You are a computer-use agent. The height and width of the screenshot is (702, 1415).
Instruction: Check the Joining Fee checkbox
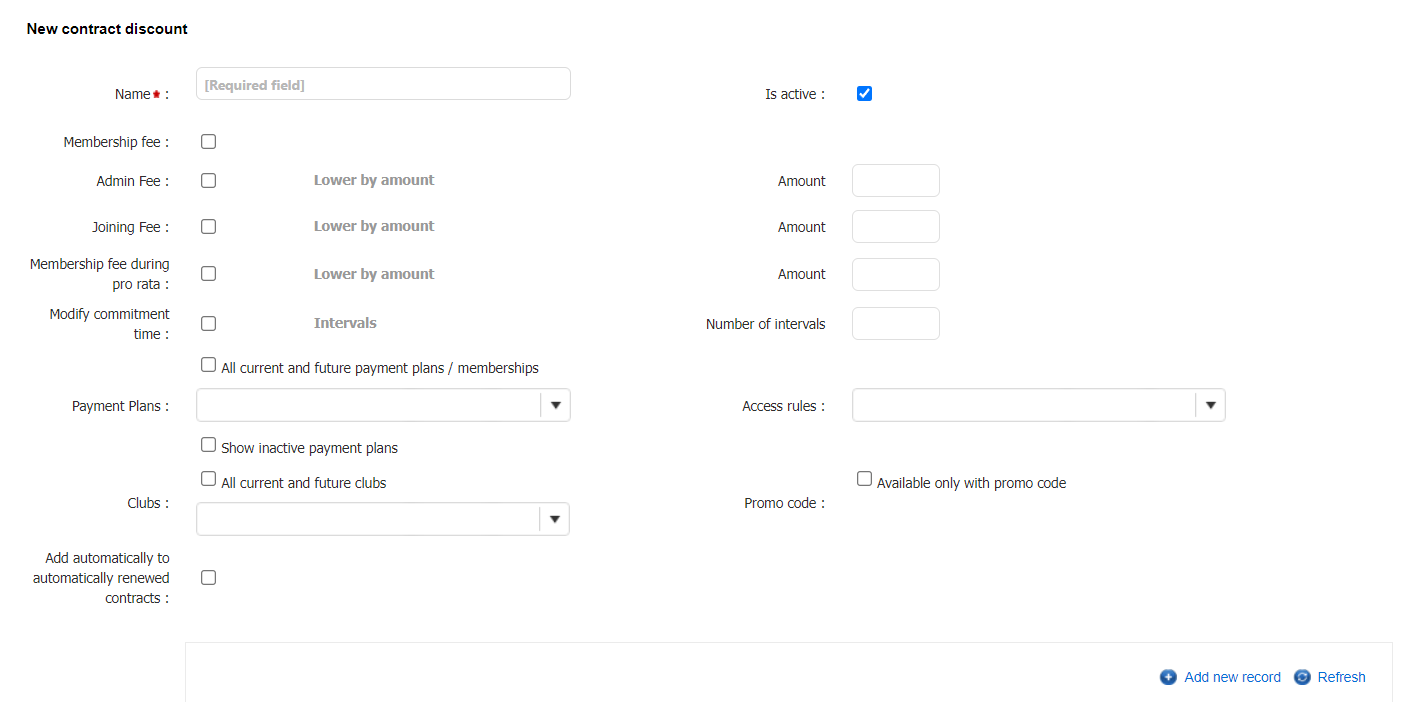coord(208,227)
